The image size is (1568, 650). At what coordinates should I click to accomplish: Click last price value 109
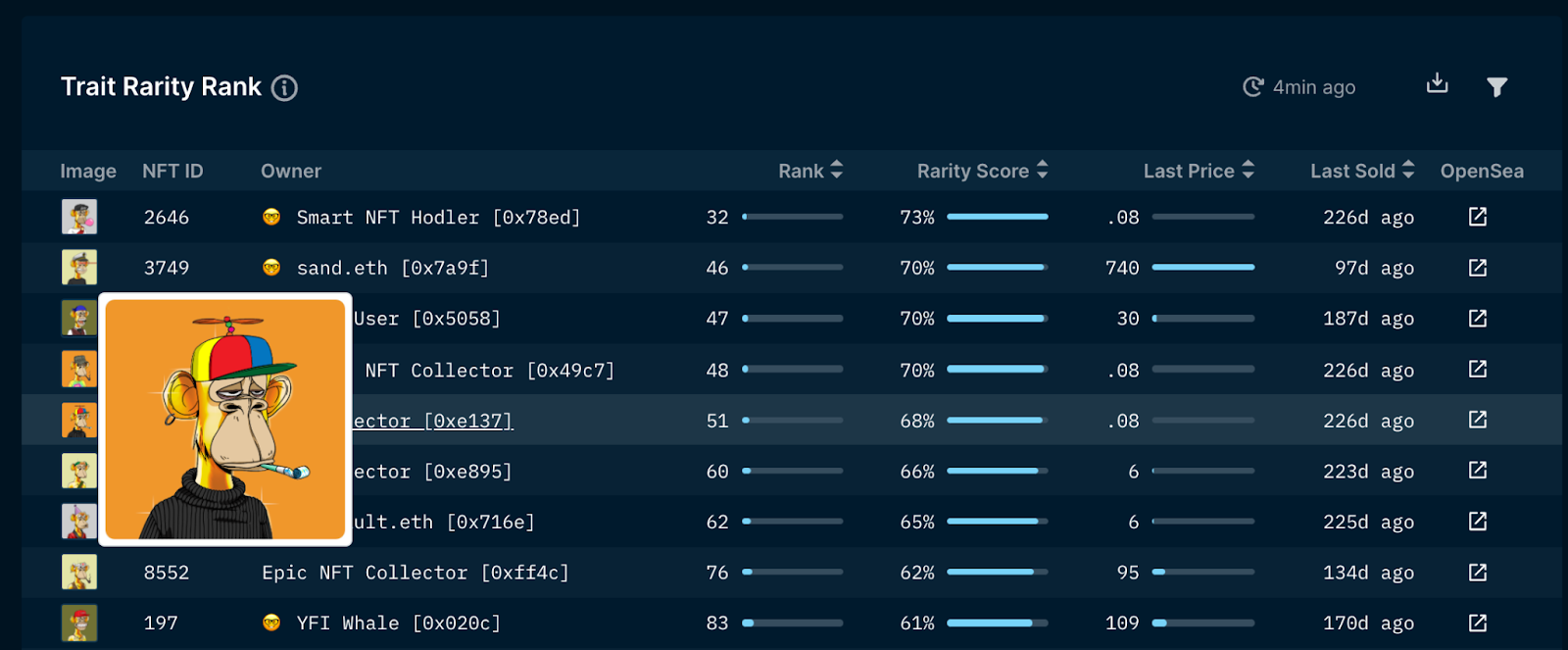click(x=1122, y=624)
